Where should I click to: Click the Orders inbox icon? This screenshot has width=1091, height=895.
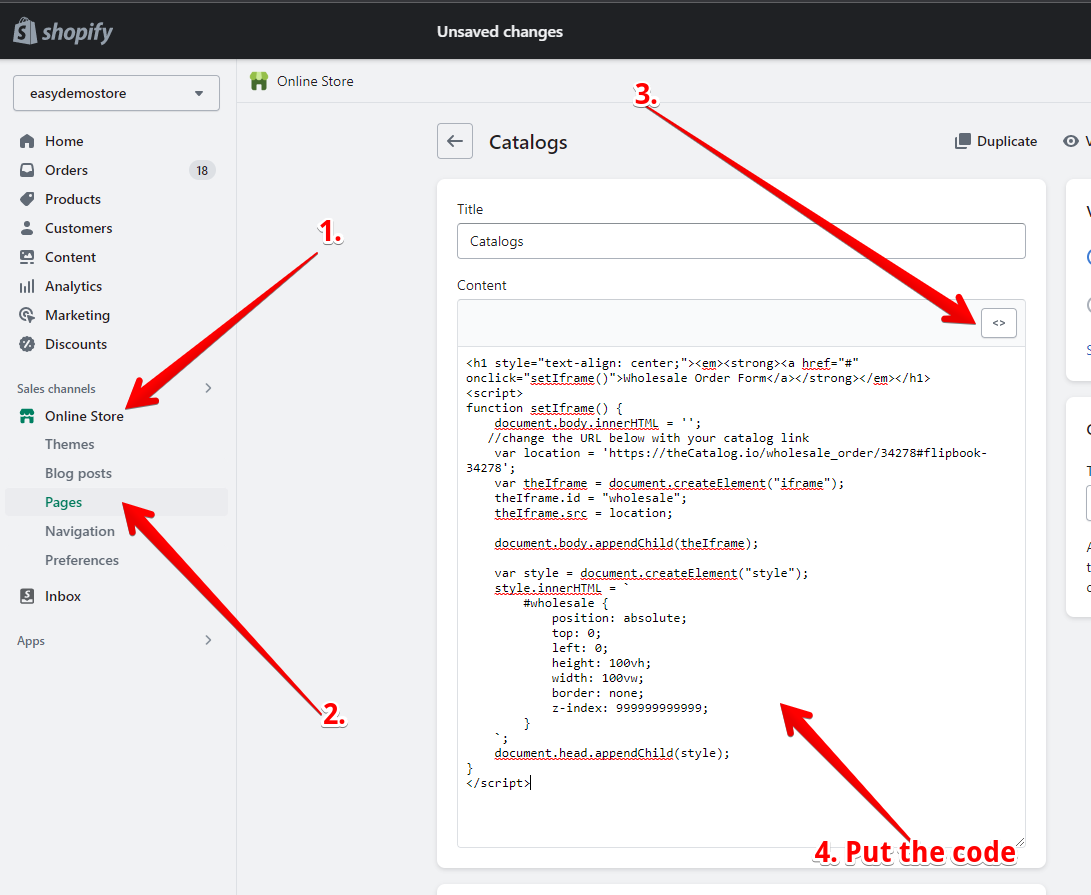(27, 171)
